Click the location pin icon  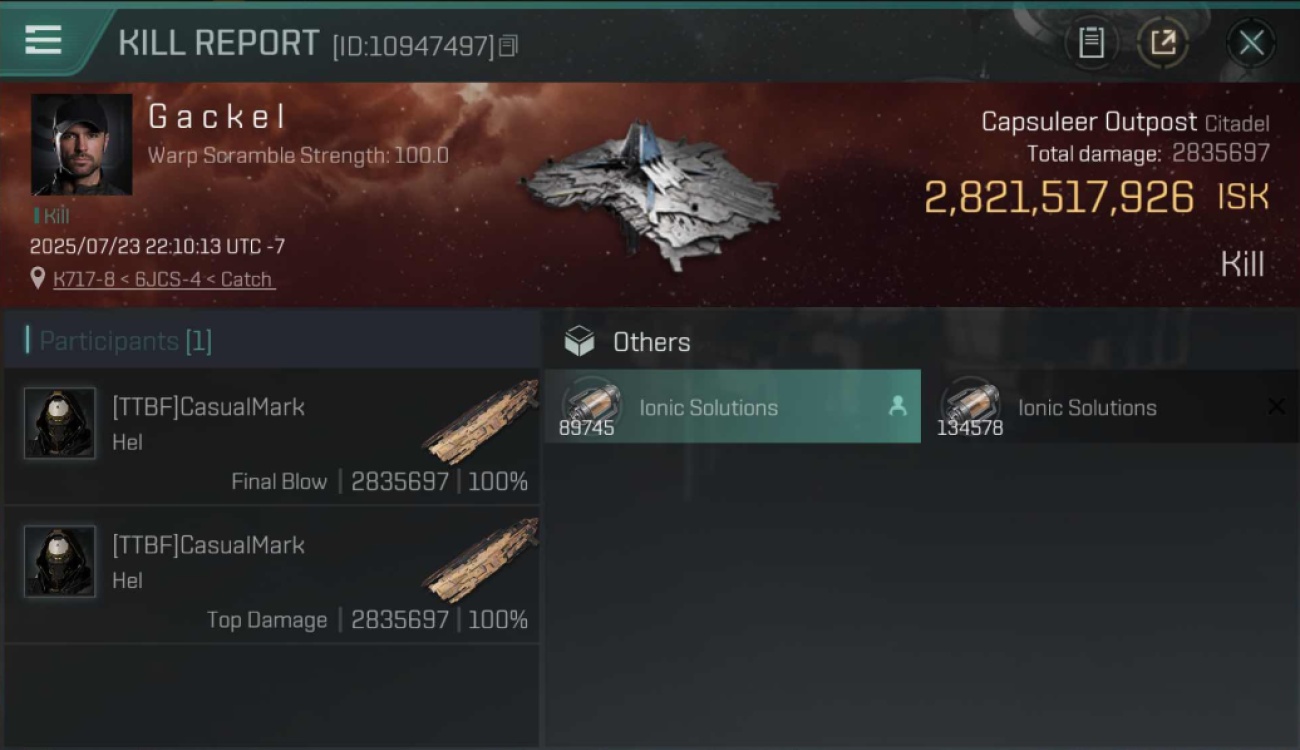click(38, 279)
